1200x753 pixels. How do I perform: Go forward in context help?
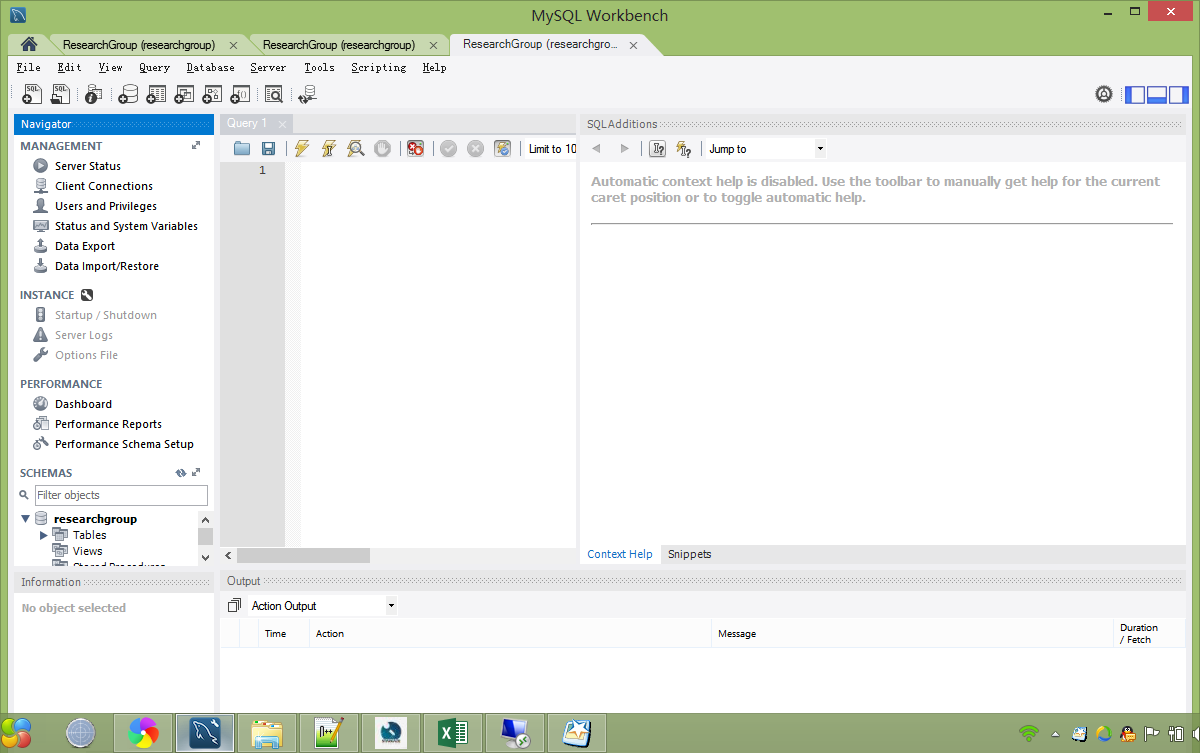(625, 149)
